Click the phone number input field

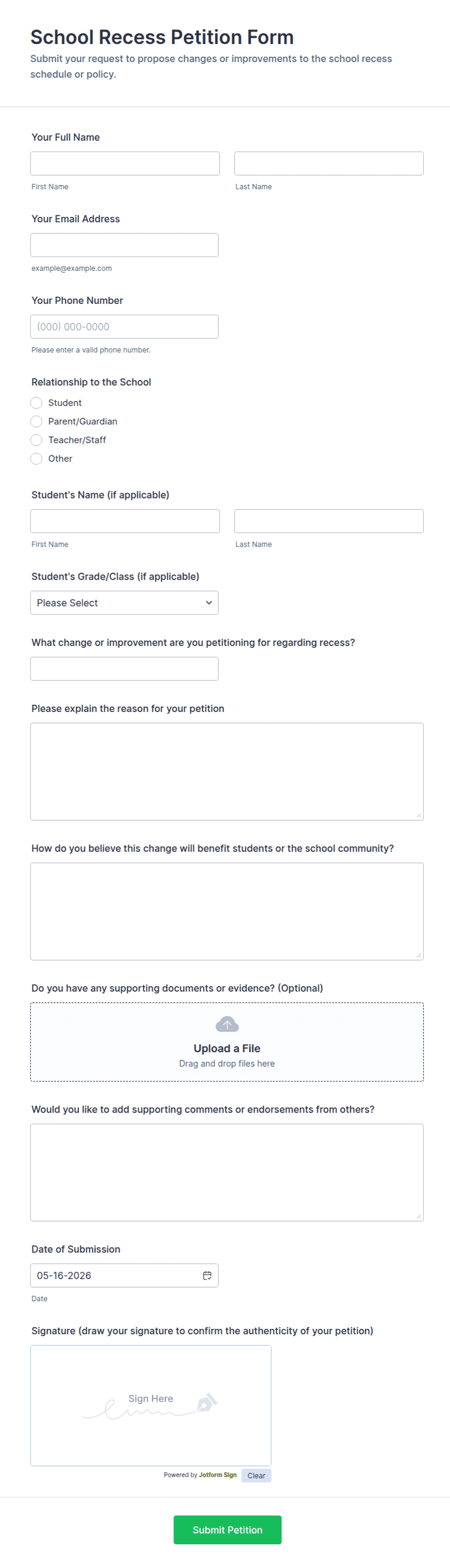click(124, 327)
